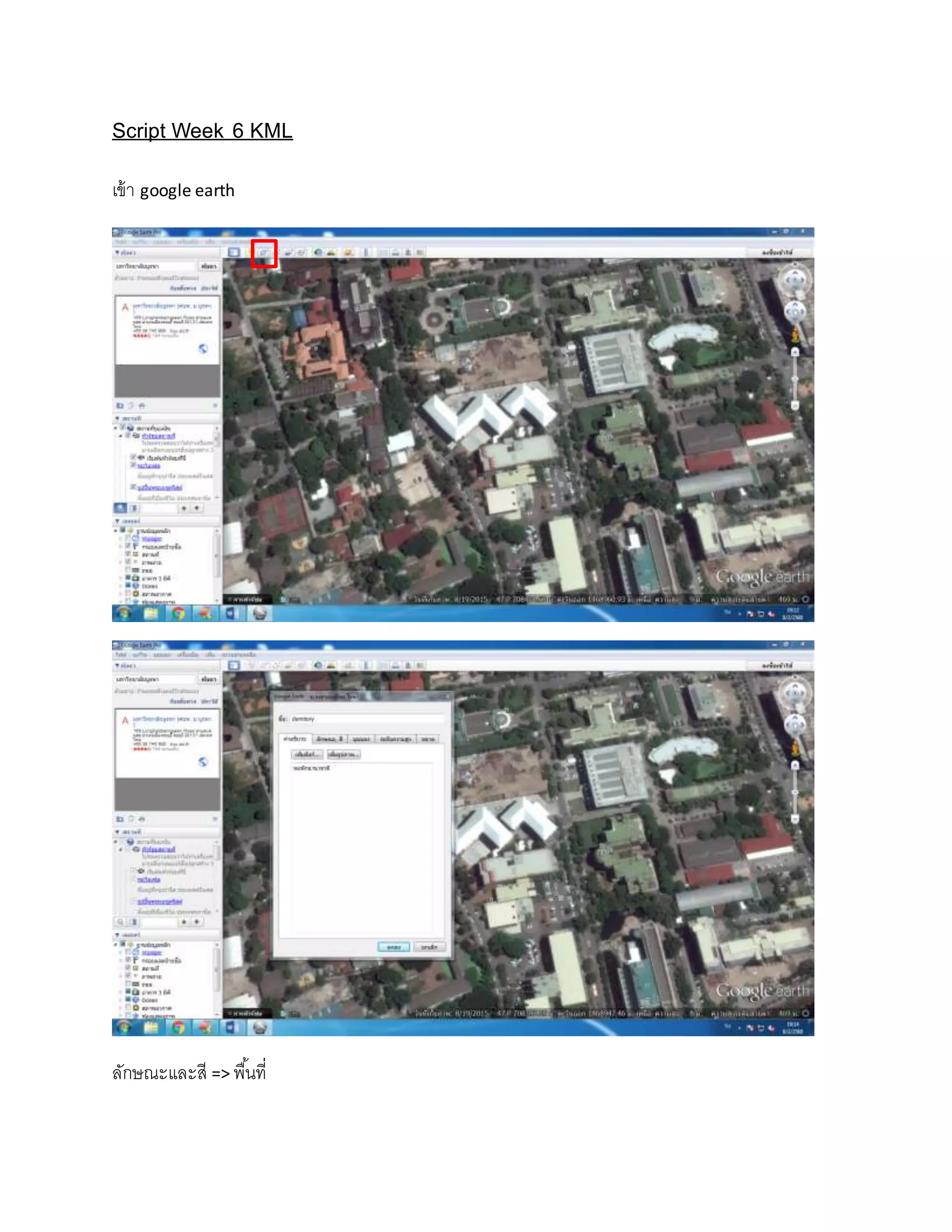This screenshot has height=1232, width=952.
Task: Open the Tools menu in second screenshot
Action: click(x=189, y=655)
